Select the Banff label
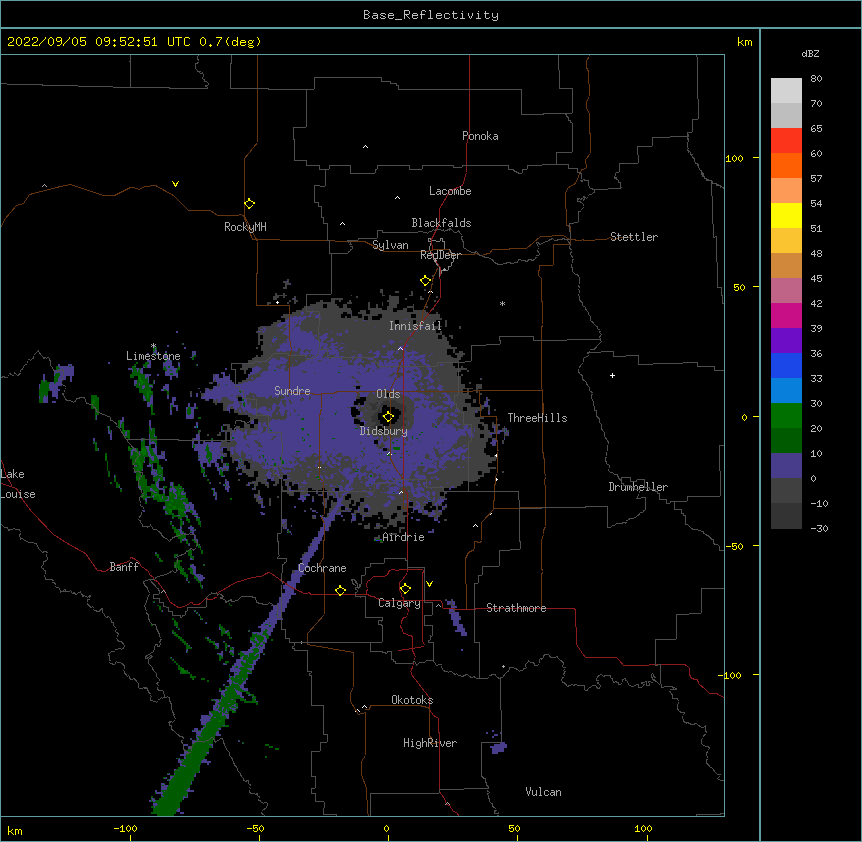862x842 pixels. click(124, 567)
